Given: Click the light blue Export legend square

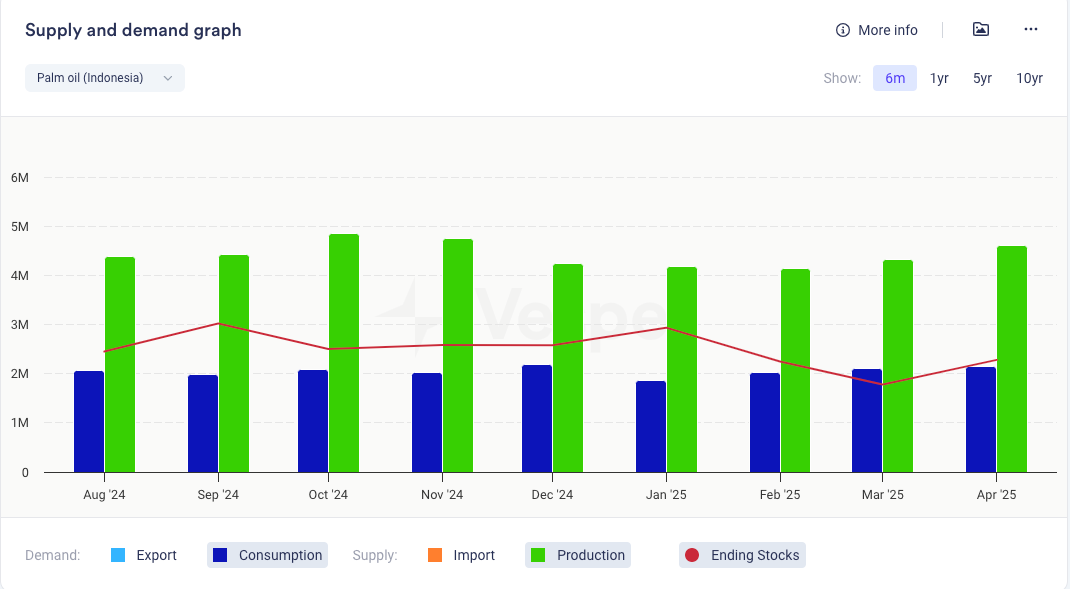Looking at the screenshot, I should pyautogui.click(x=119, y=555).
